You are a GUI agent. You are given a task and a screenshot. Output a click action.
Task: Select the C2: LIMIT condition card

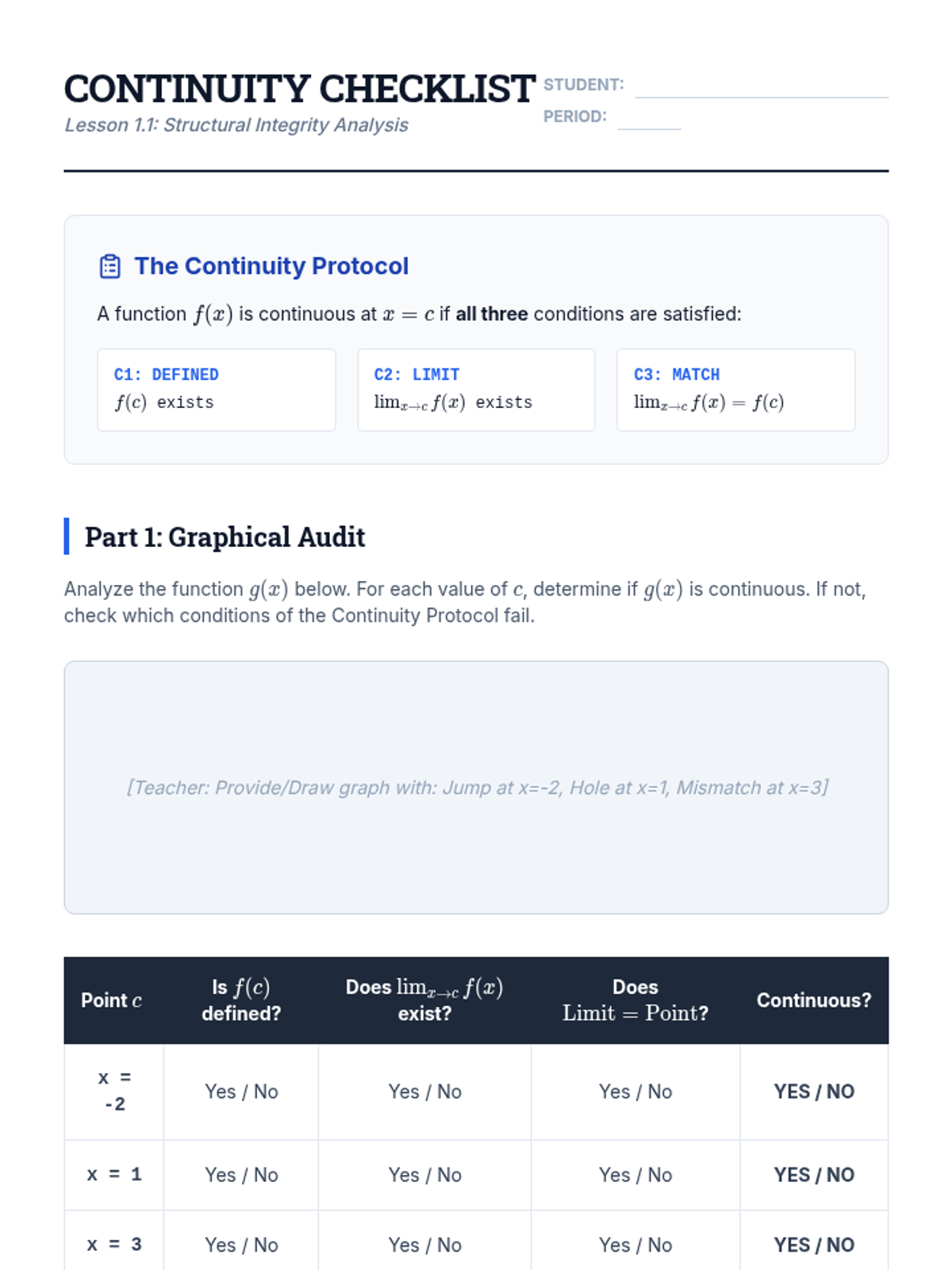pyautogui.click(x=476, y=390)
